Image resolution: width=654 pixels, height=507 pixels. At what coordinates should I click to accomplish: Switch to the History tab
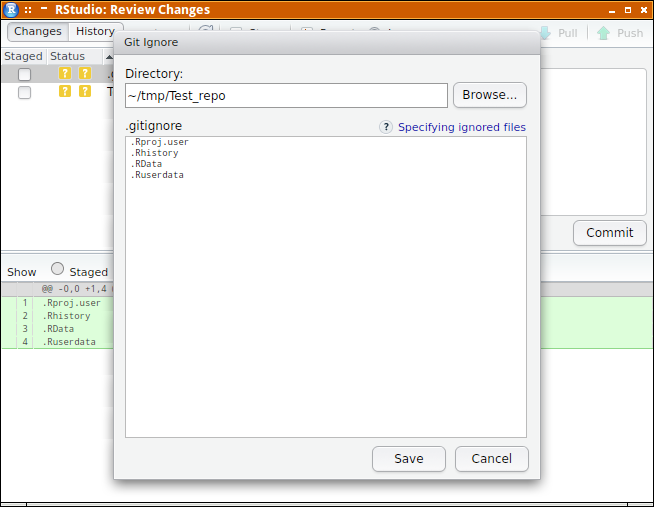point(95,31)
